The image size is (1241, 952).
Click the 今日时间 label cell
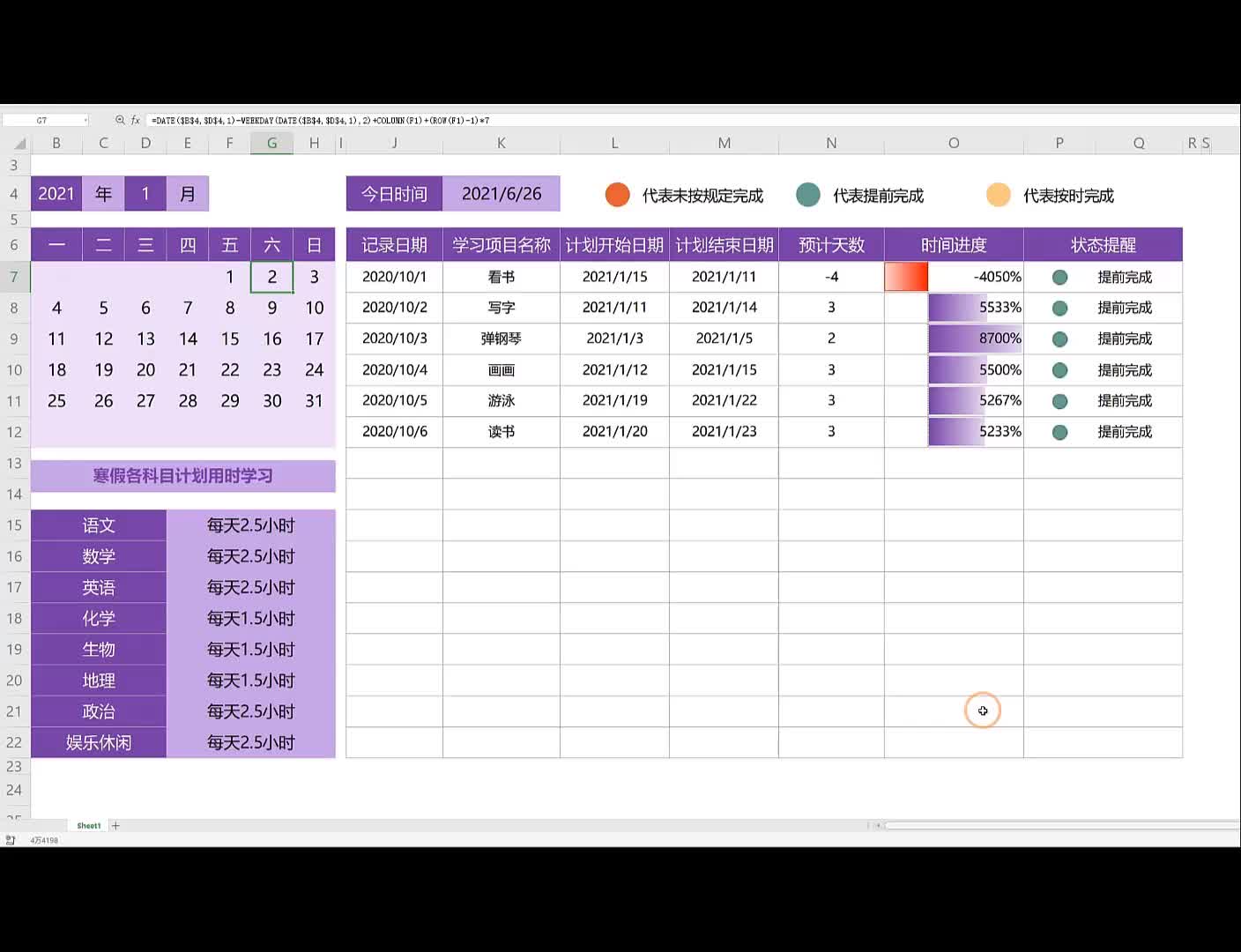(394, 194)
